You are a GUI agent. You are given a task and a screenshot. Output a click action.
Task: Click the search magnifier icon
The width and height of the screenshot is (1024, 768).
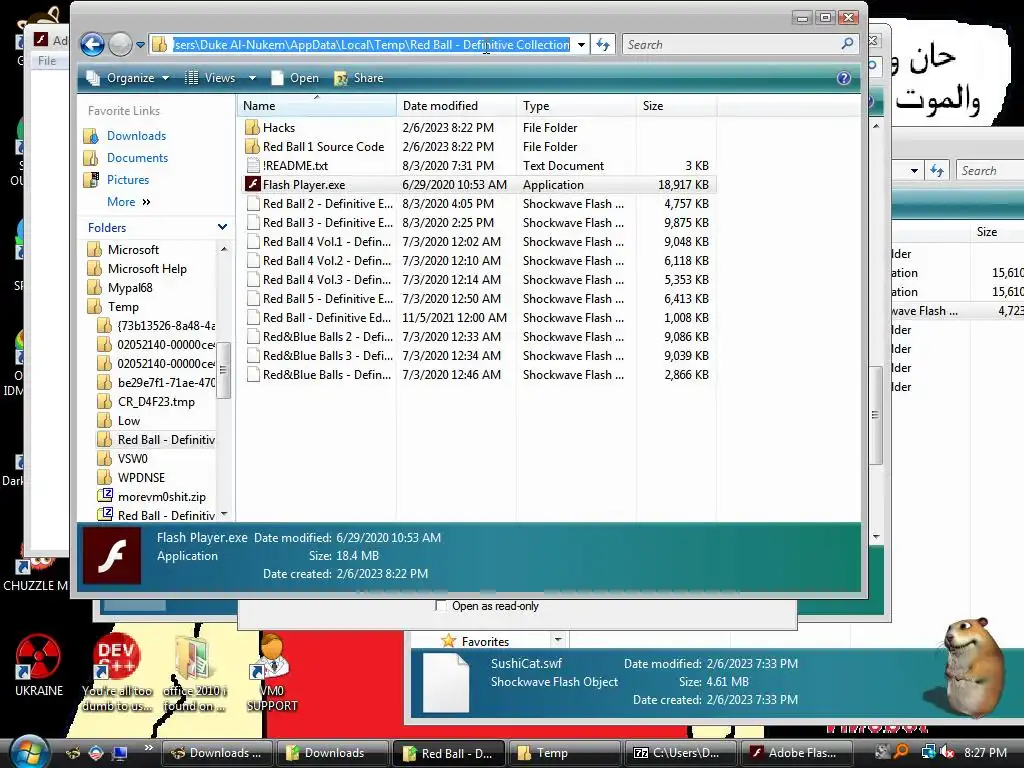[848, 44]
